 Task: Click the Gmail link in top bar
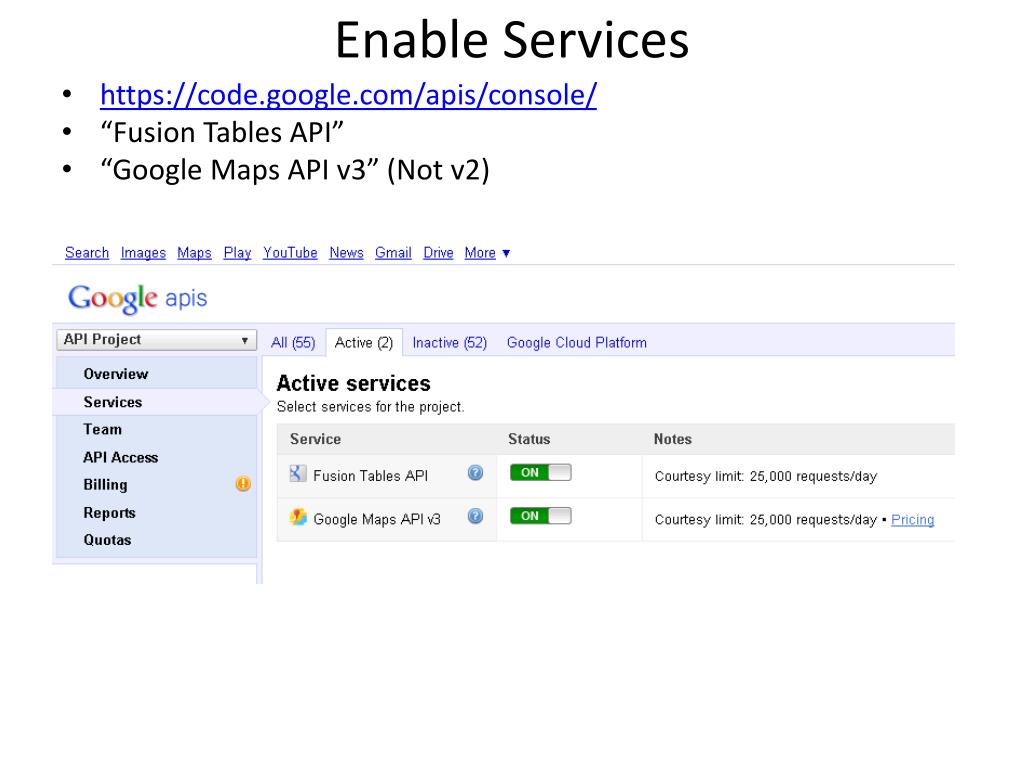click(x=393, y=253)
